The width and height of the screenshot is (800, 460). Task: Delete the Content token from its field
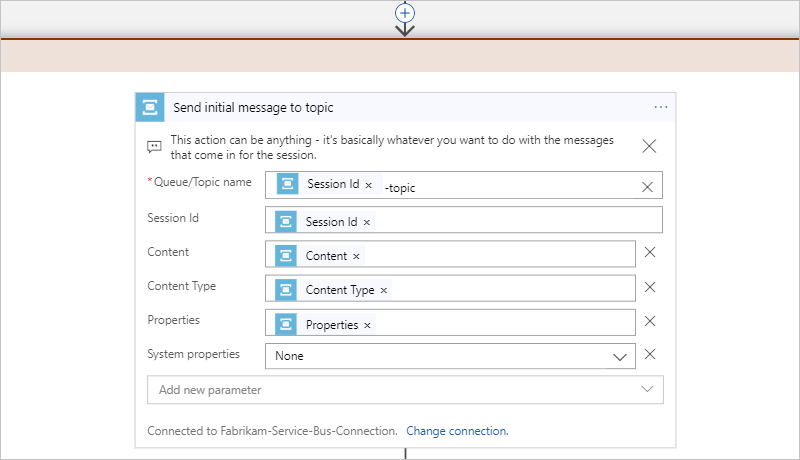click(356, 256)
